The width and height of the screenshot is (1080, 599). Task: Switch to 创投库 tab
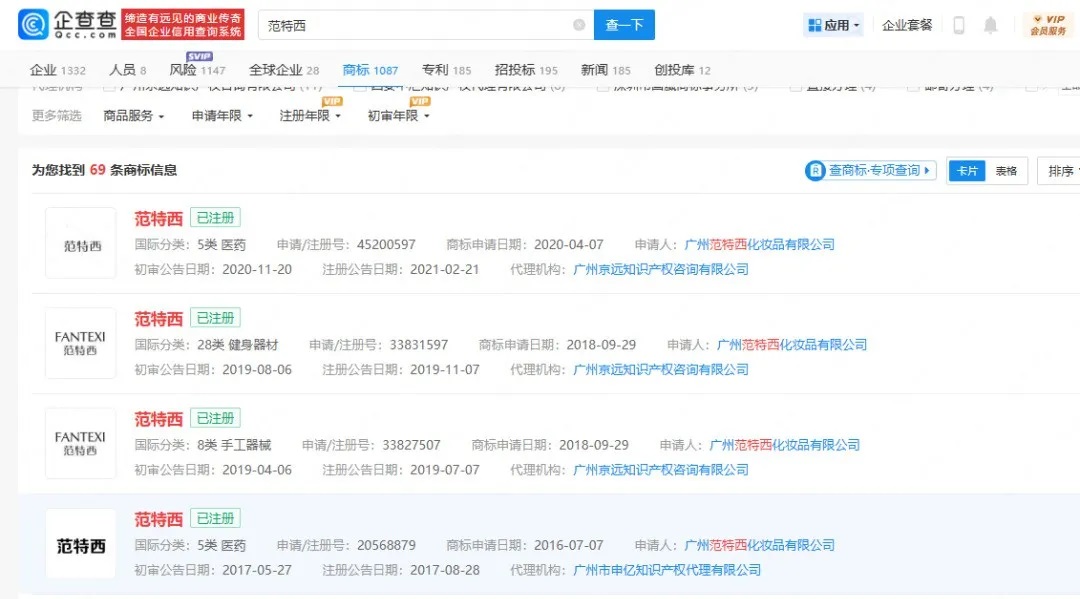[682, 70]
